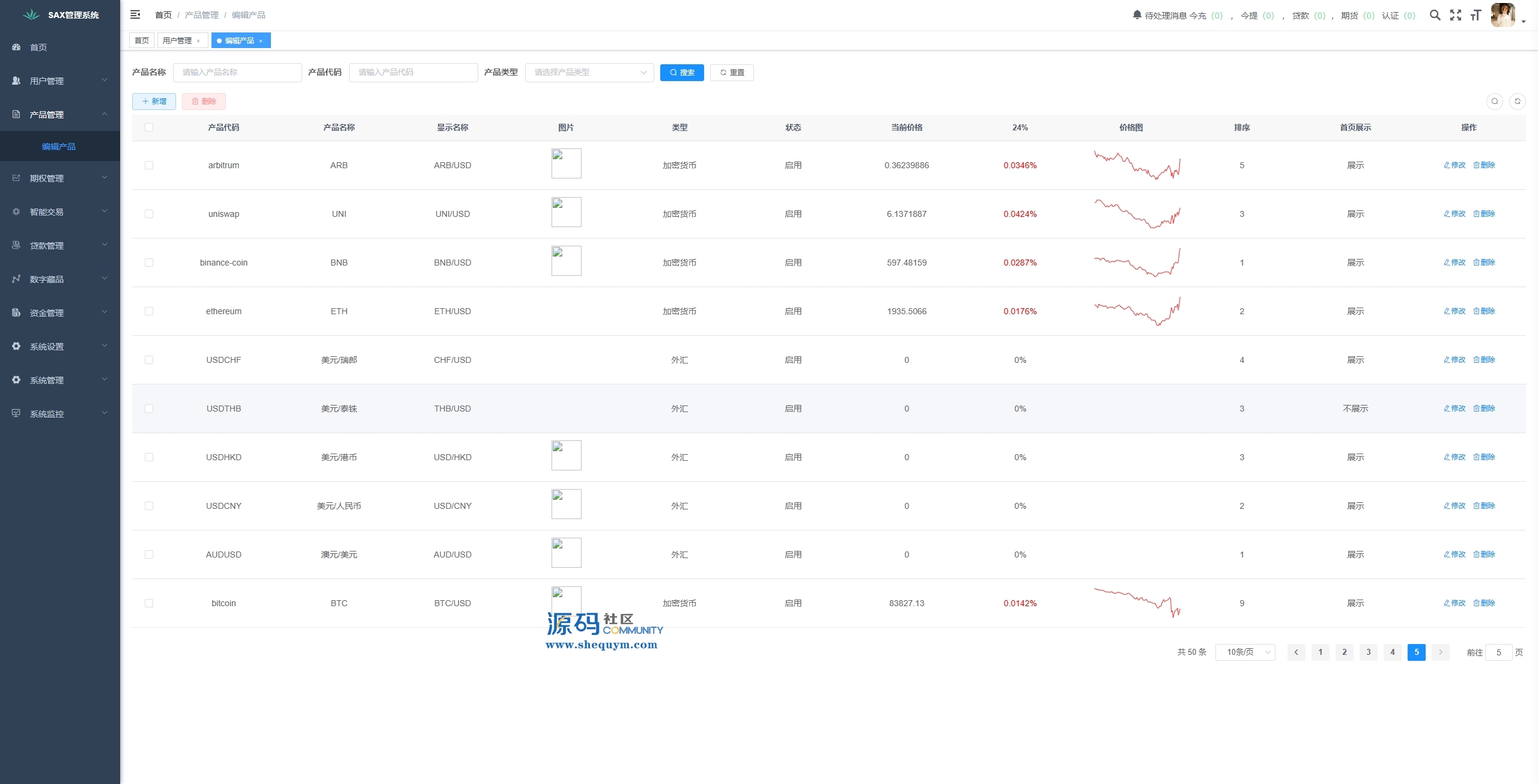Click the sidebar collapse hamburger icon

[135, 15]
